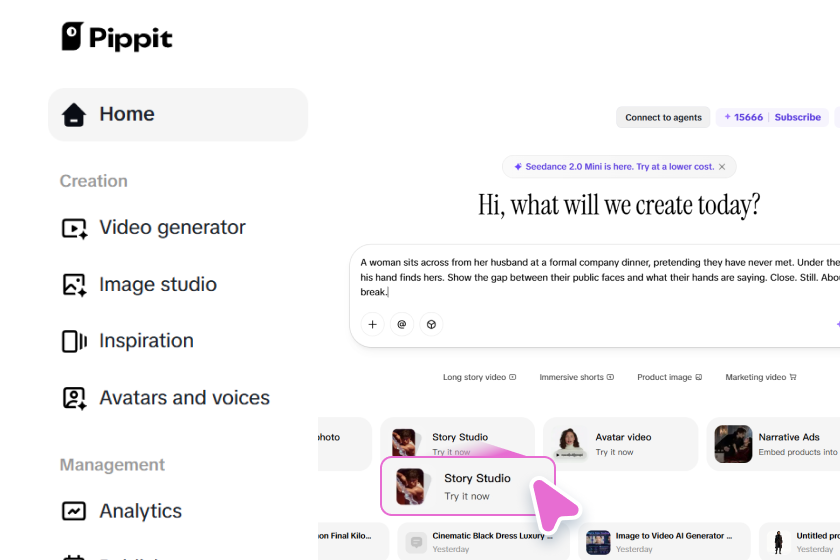
Task: Click the Image studio icon
Action: pos(74,285)
